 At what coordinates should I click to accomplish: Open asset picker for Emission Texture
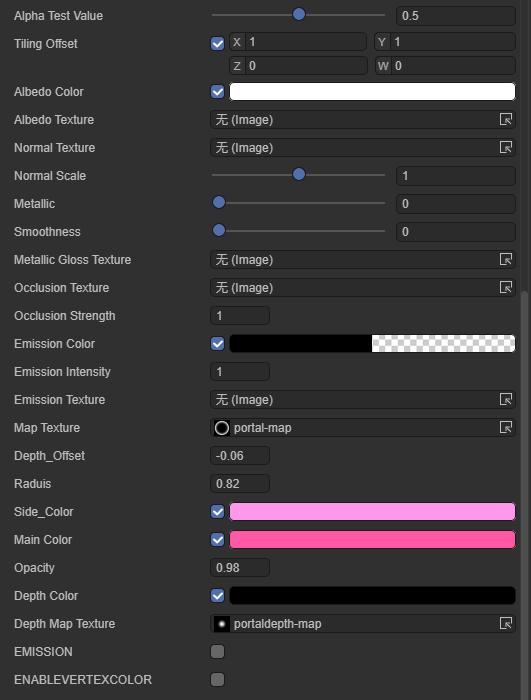pyautogui.click(x=506, y=400)
